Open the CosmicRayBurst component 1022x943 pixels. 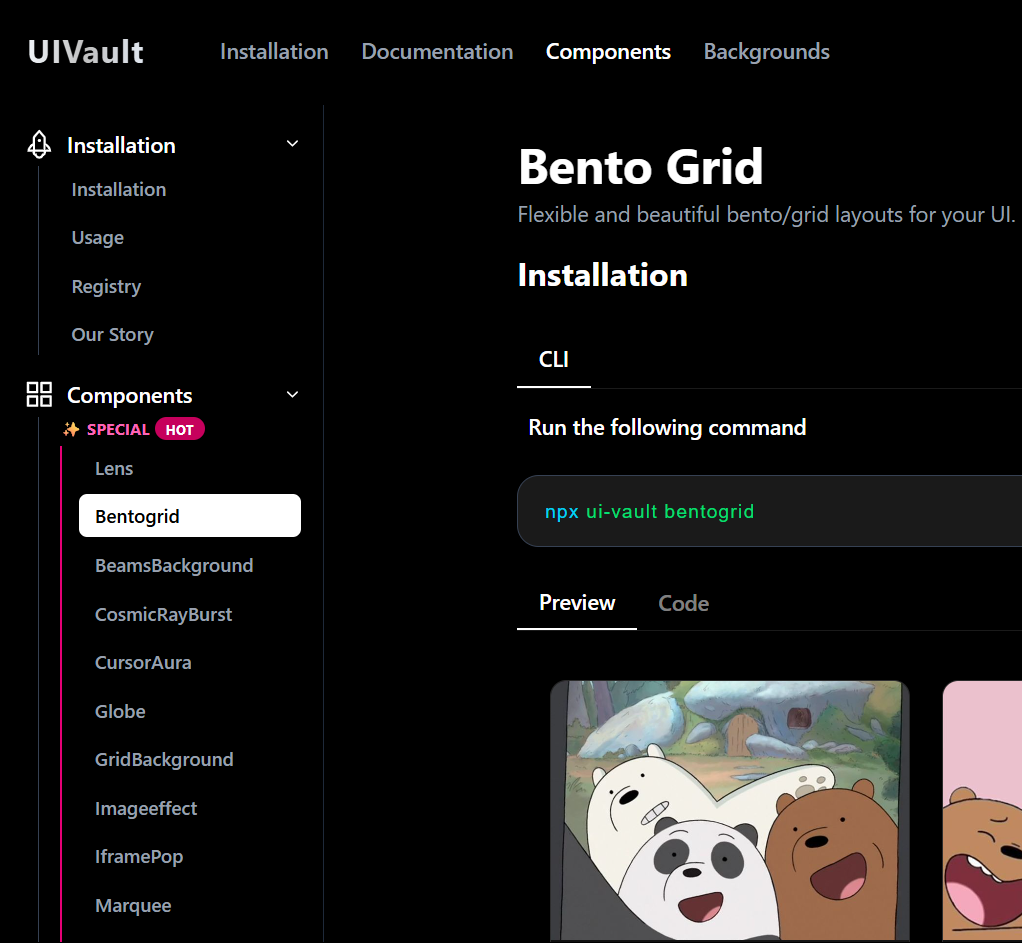click(x=163, y=615)
